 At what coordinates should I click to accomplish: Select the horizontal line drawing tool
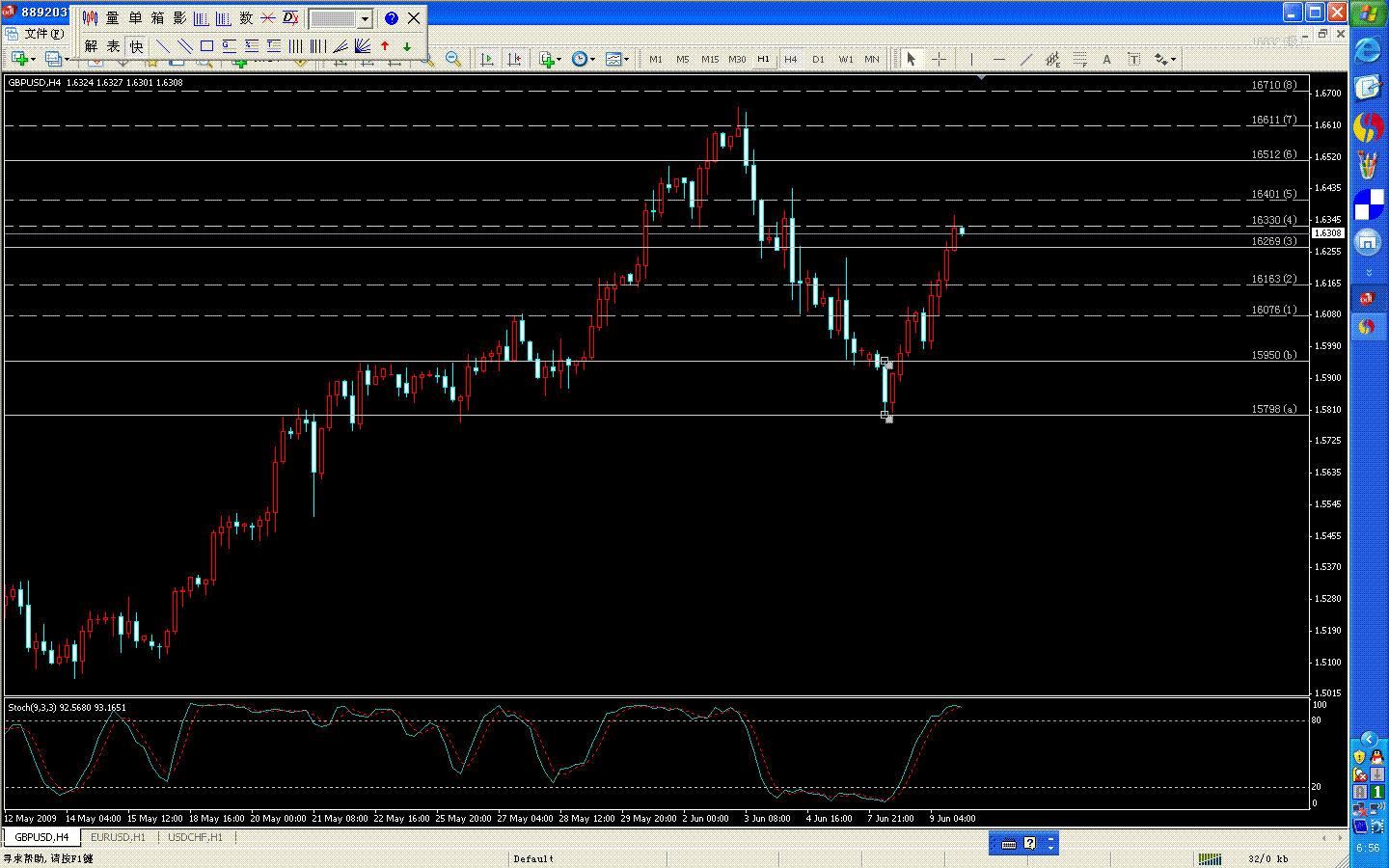(x=999, y=59)
